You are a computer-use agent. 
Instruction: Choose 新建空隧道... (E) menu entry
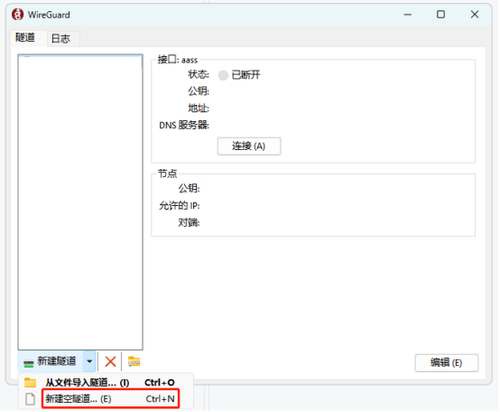point(105,399)
